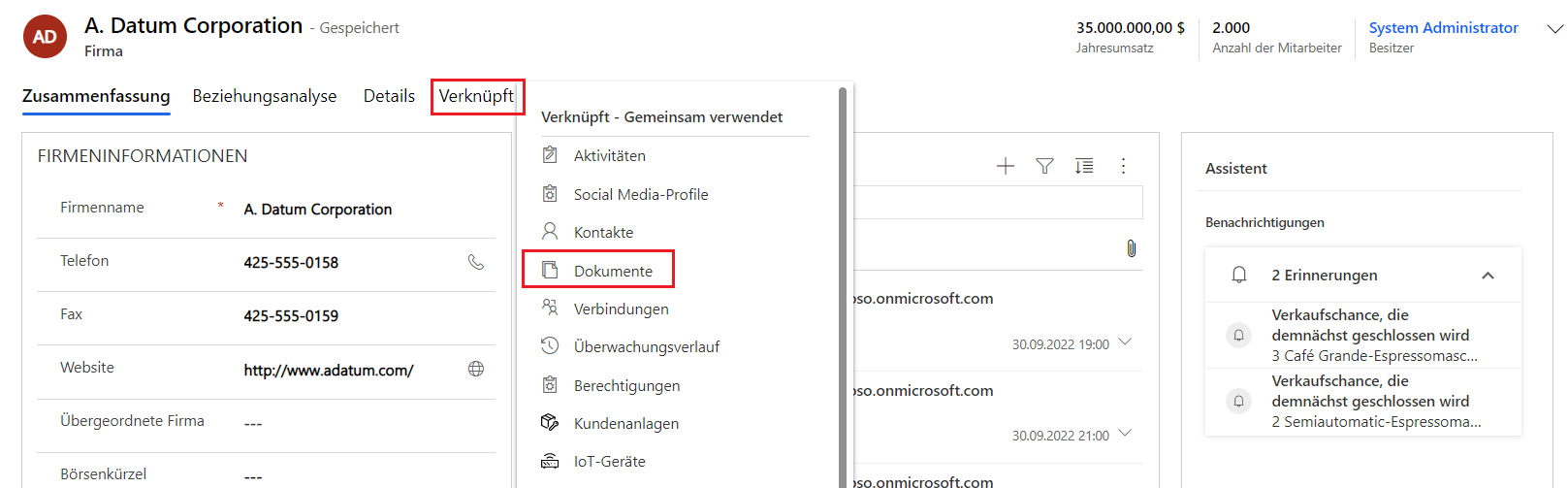The width and height of the screenshot is (1568, 488).
Task: Switch to the Zusammenfassung tab
Action: 96,96
